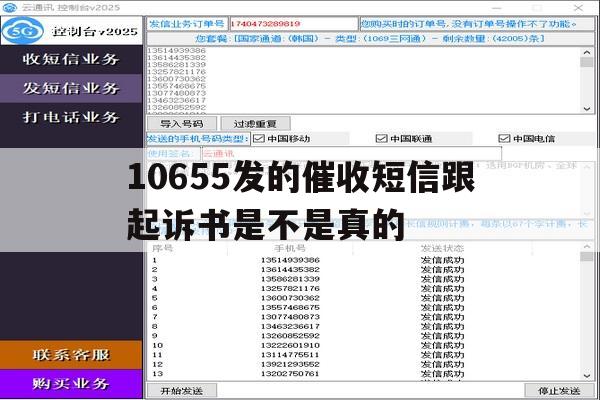The width and height of the screenshot is (600, 400).
Task: Toggle the 中国电信 checkbox
Action: pyautogui.click(x=504, y=139)
